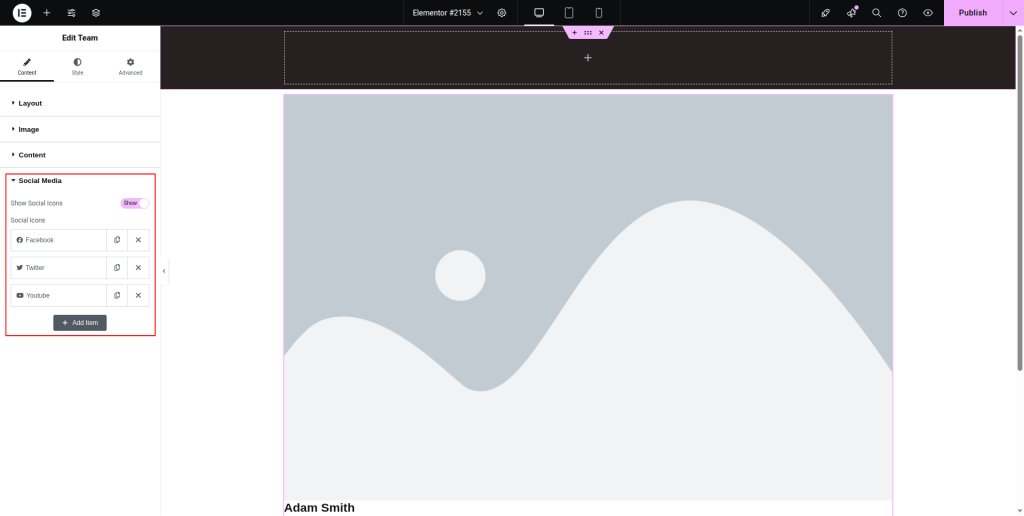Duplicate the Youtube social item
Screen dimensions: 1024x516
pos(117,295)
